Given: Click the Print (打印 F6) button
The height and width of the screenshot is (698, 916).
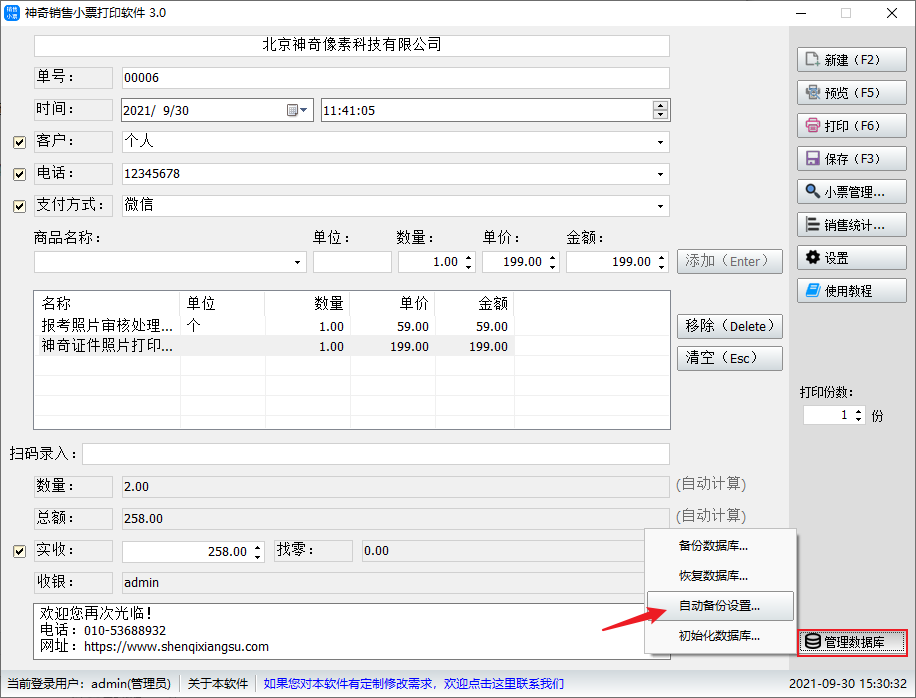Looking at the screenshot, I should [x=851, y=126].
